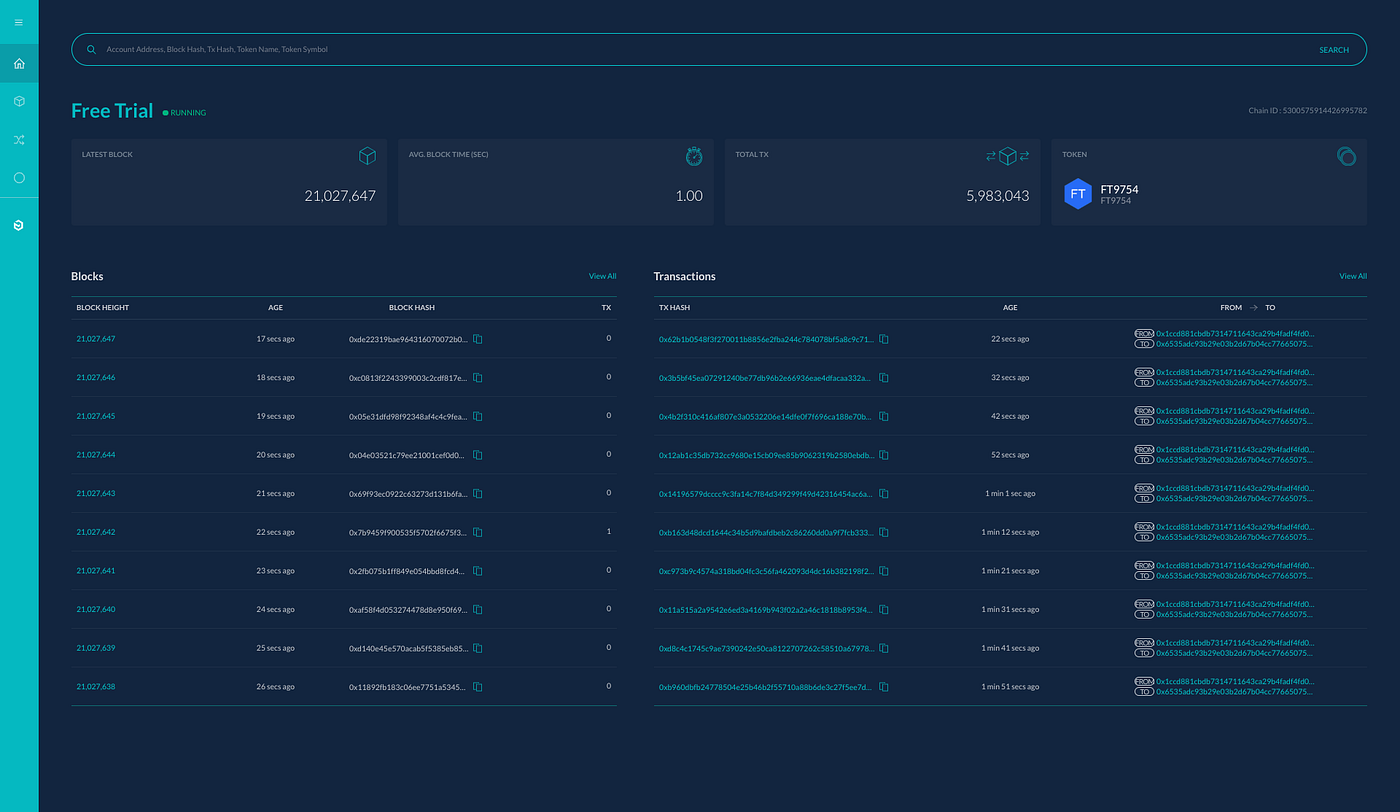This screenshot has height=812, width=1400.
Task: Click View All for Blocks
Action: point(602,276)
